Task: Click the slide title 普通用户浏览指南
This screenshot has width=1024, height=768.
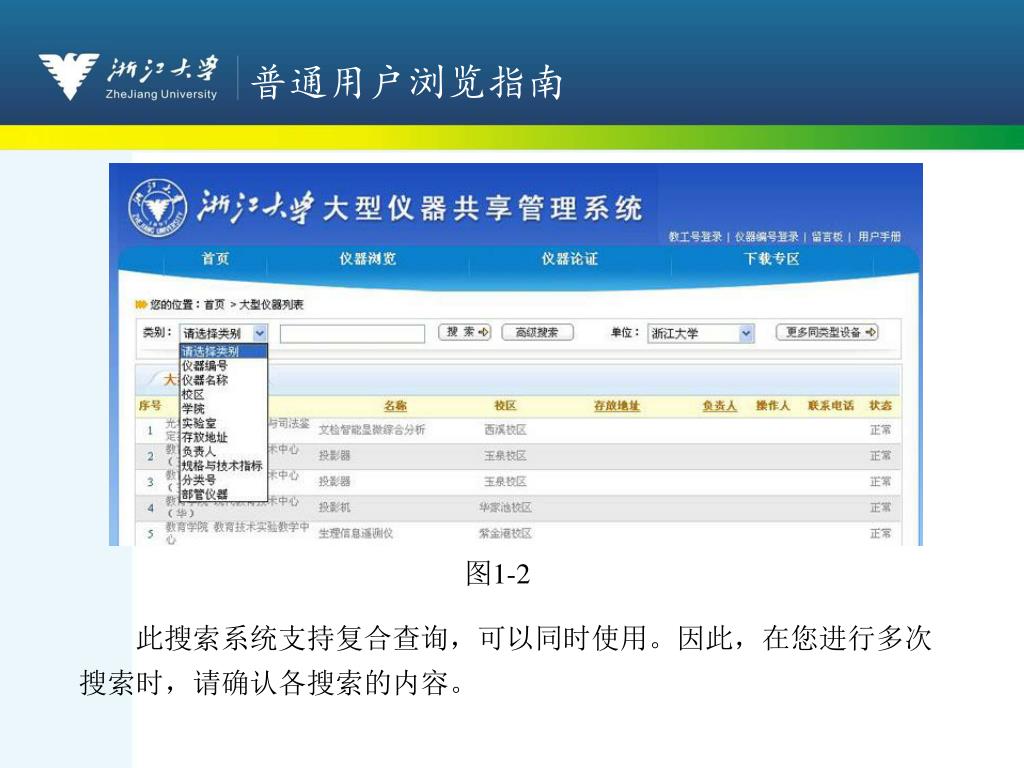Action: click(x=406, y=83)
